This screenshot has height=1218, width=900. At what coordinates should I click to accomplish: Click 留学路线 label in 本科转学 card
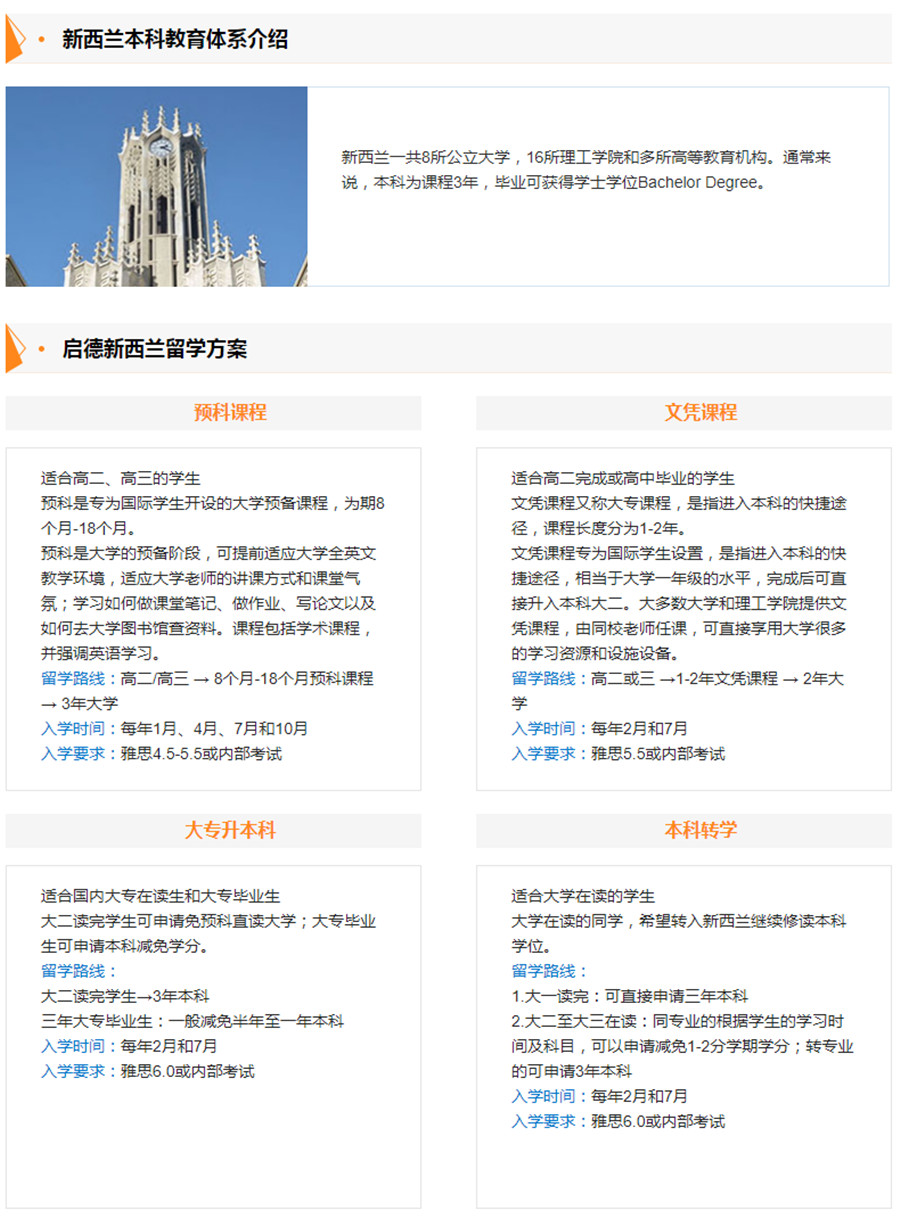(x=547, y=971)
